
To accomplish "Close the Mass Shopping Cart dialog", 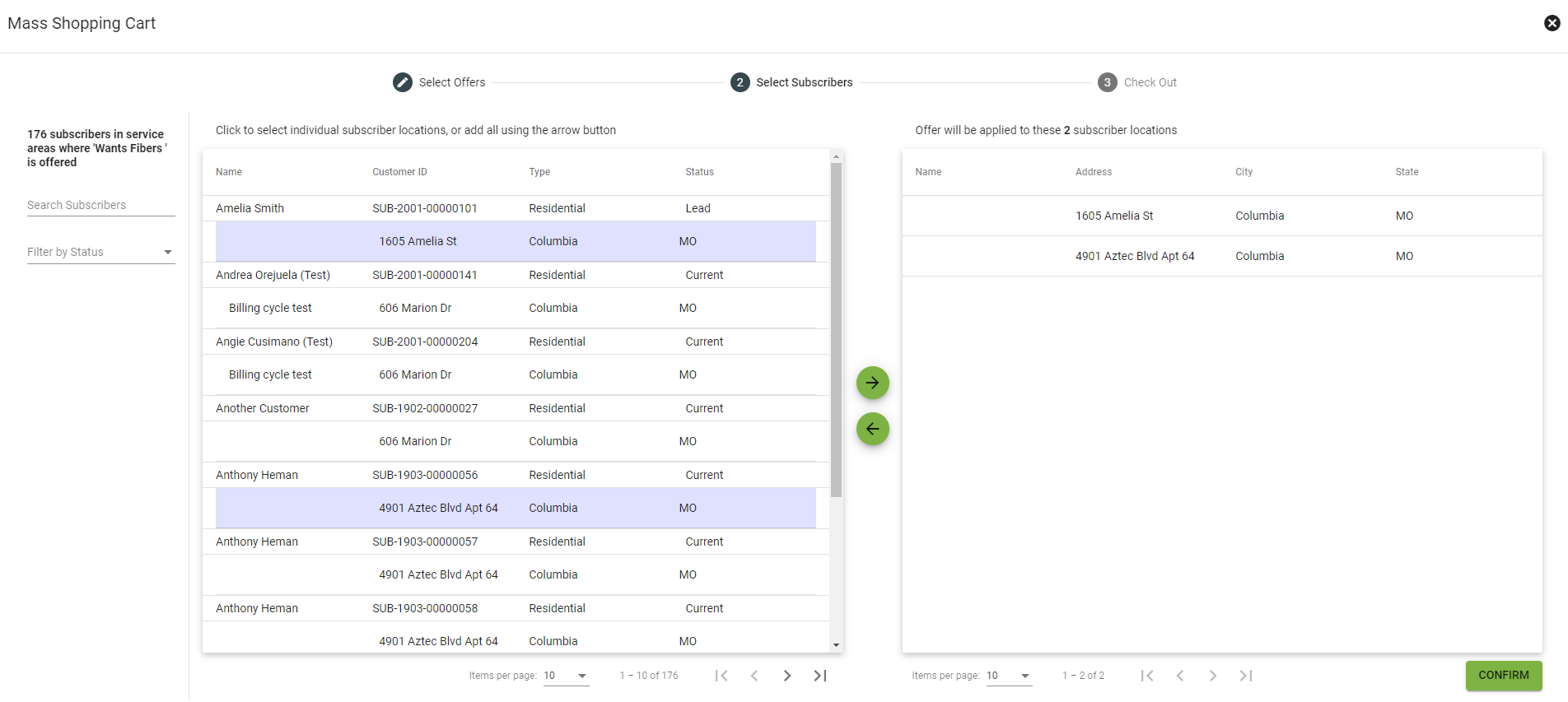I will (x=1552, y=23).
